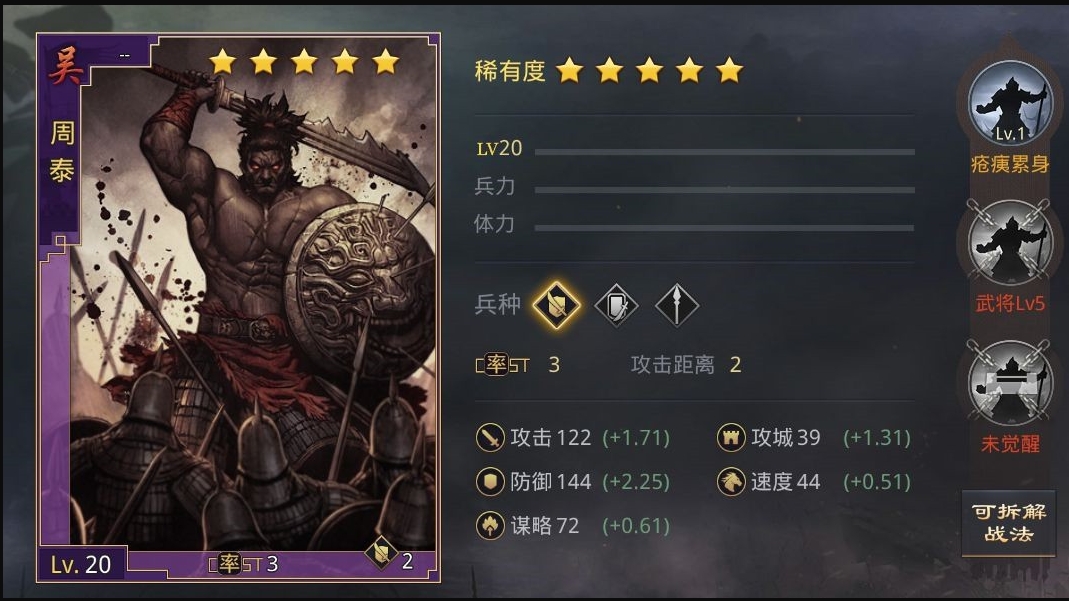The image size is (1069, 601).
Task: Open the locked 武将Lv5 skill slot
Action: click(1010, 242)
